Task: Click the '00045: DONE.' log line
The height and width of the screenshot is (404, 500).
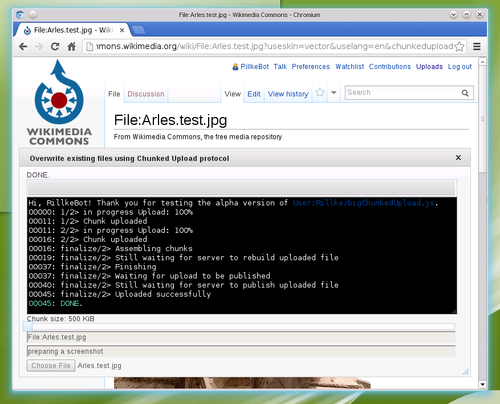Action: pyautogui.click(x=55, y=303)
